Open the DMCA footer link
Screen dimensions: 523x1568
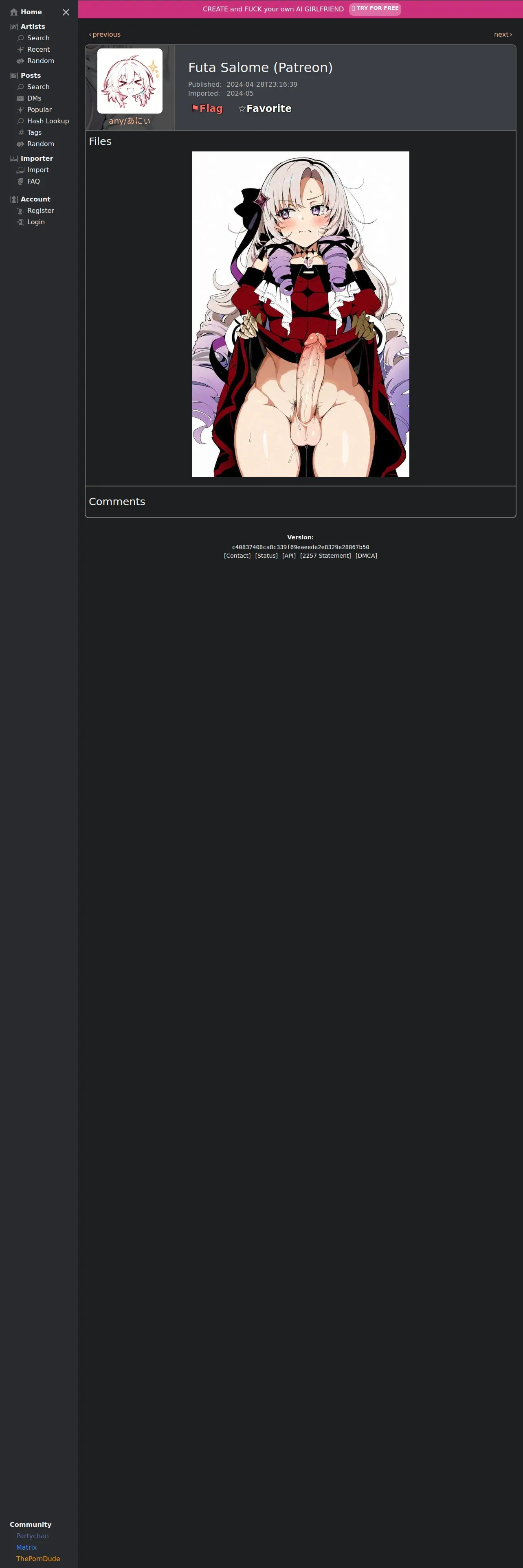pyautogui.click(x=367, y=556)
